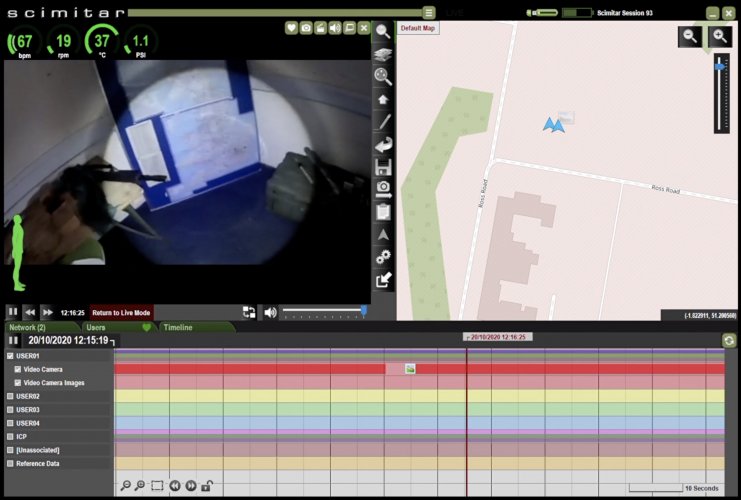This screenshot has width=741, height=500.
Task: Zoom out the map with minus magnifier
Action: coord(690,36)
